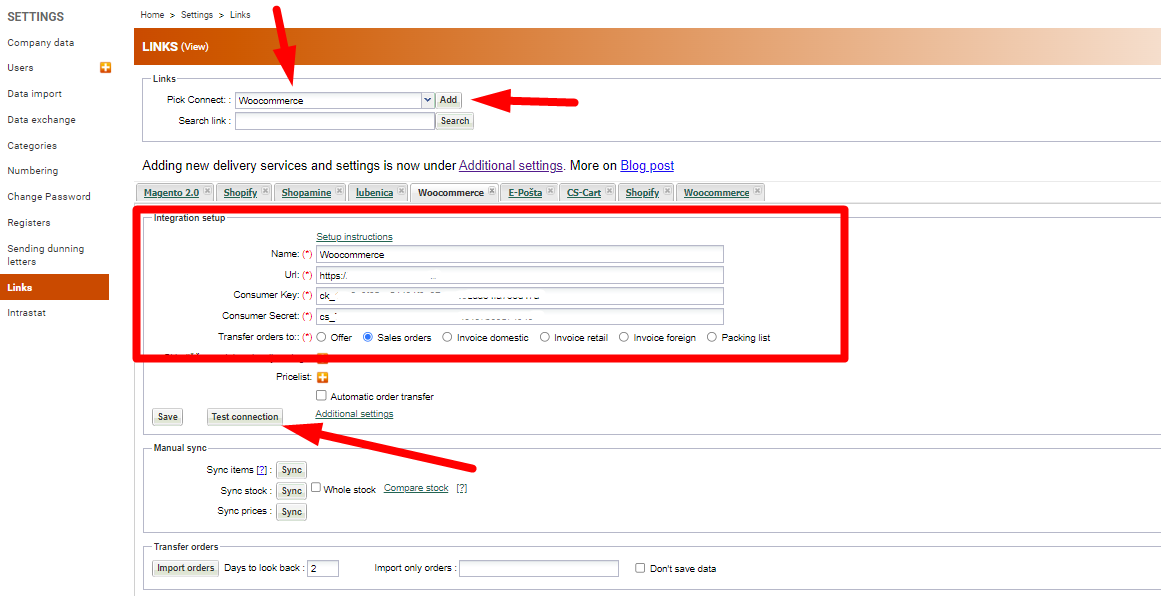Click Settings in the breadcrumb

point(196,15)
